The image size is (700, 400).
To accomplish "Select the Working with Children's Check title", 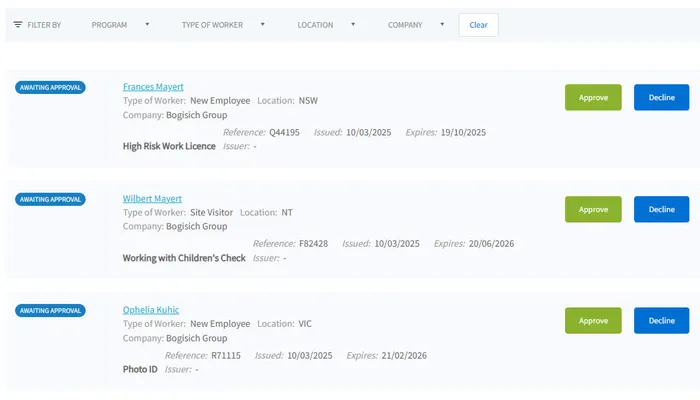I will coord(183,258).
